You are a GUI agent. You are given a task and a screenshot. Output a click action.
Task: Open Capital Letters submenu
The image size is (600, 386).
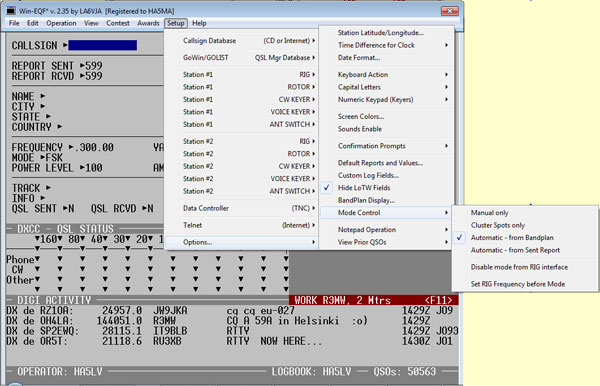(x=386, y=87)
